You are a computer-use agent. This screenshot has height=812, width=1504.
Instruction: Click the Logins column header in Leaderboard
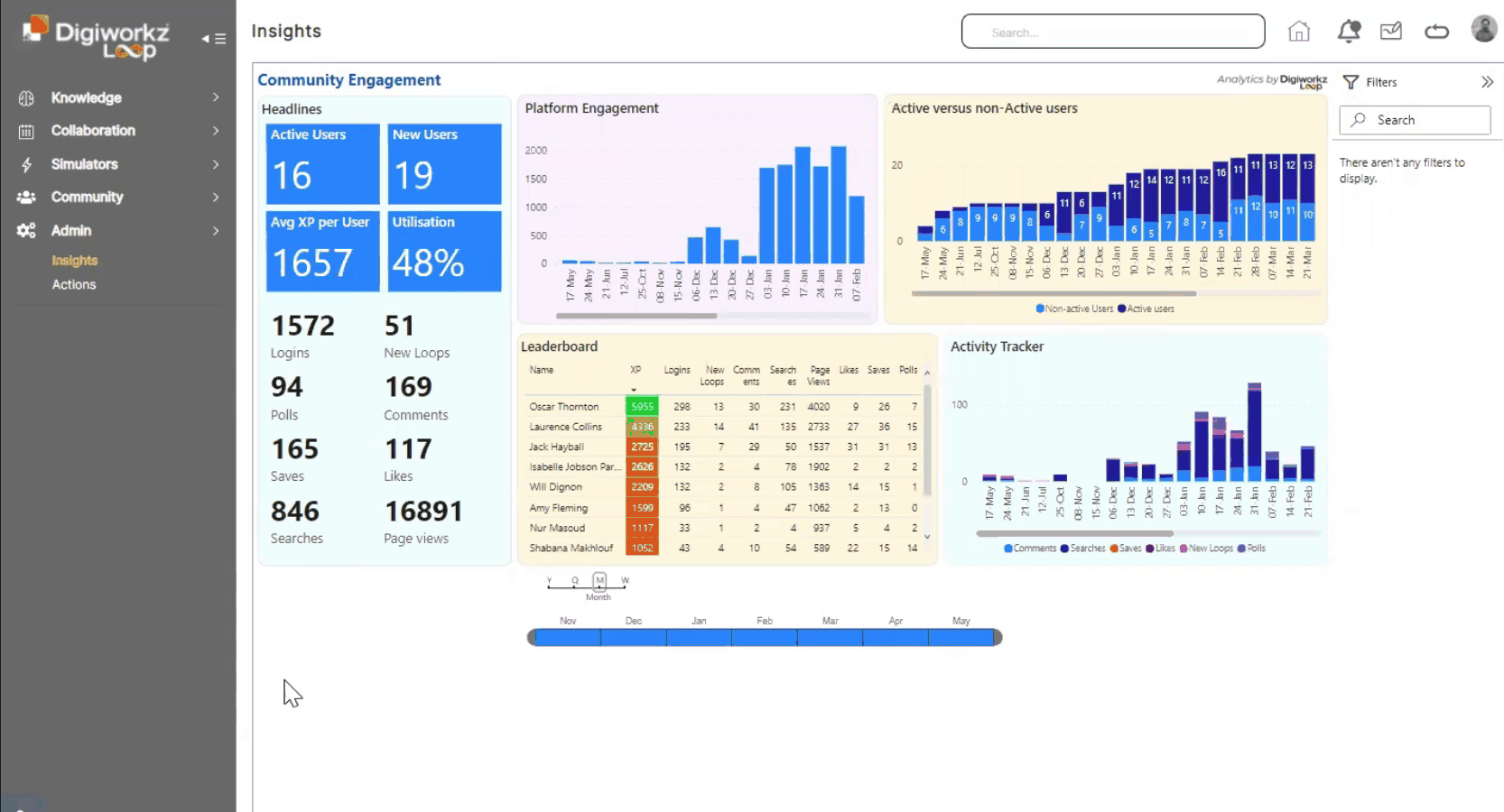tap(677, 370)
